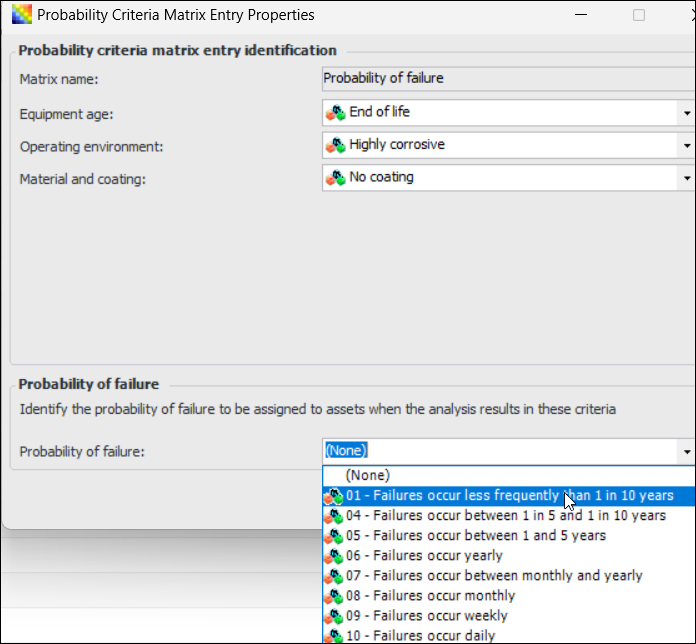Select the (None) list option

[367, 476]
